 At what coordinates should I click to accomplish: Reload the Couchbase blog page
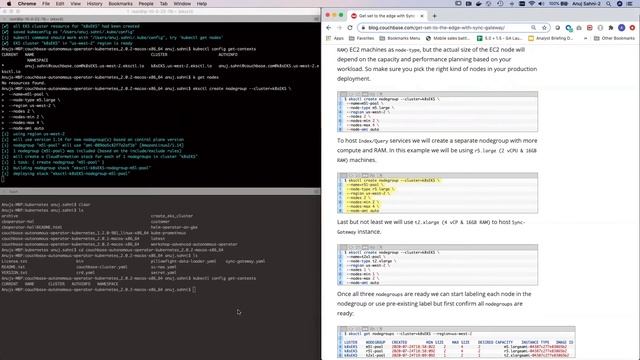pos(350,27)
